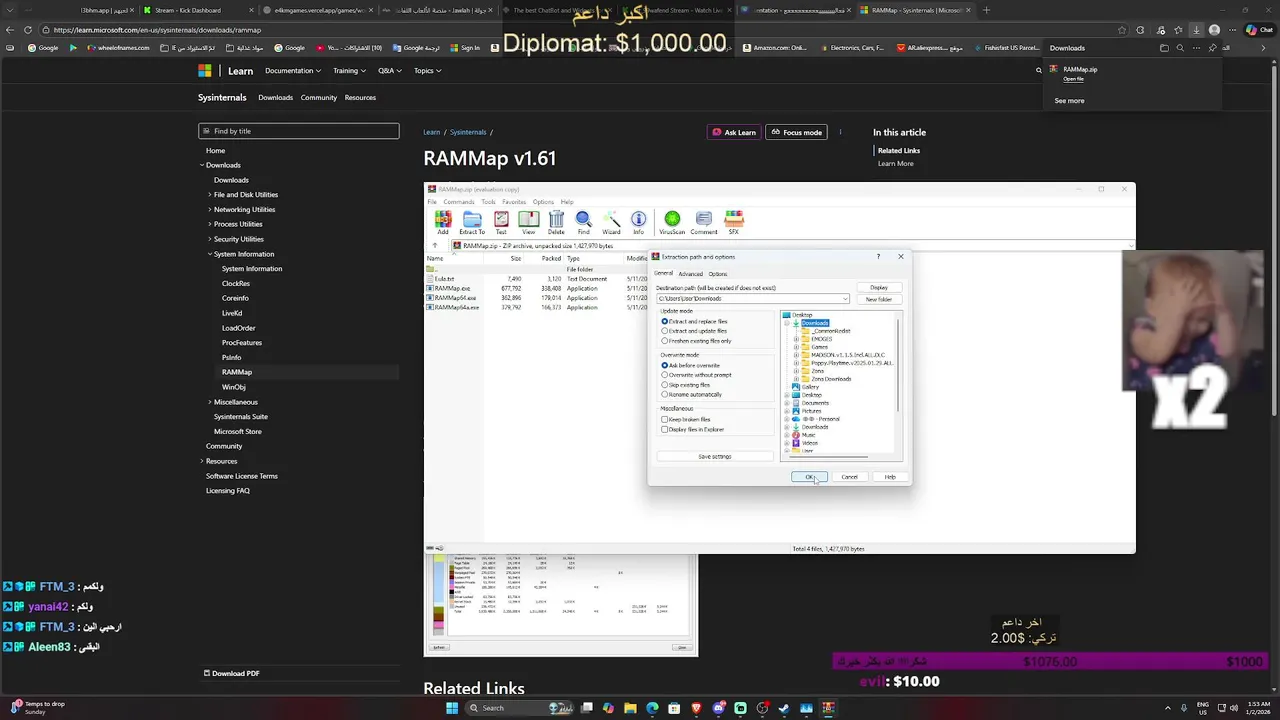Viewport: 1280px width, 720px height.
Task: Expand the Pictures node in folder tree
Action: pos(787,411)
